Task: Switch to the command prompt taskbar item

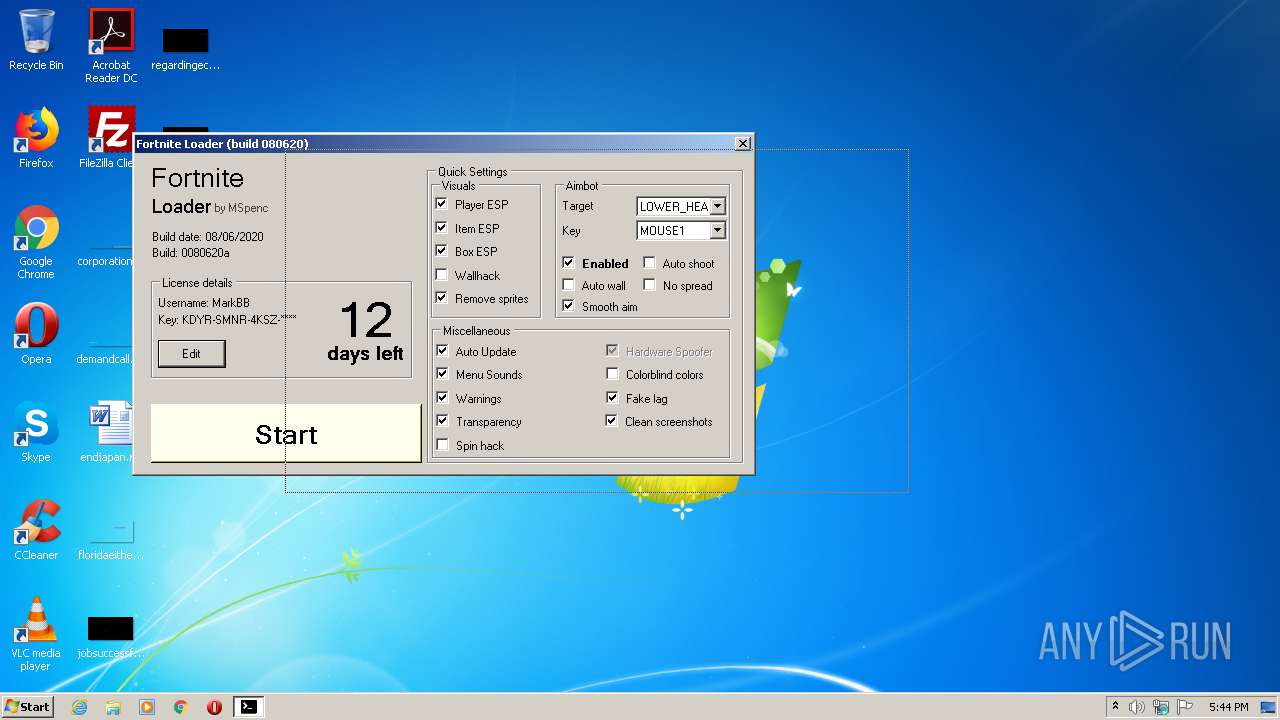Action: [x=248, y=707]
